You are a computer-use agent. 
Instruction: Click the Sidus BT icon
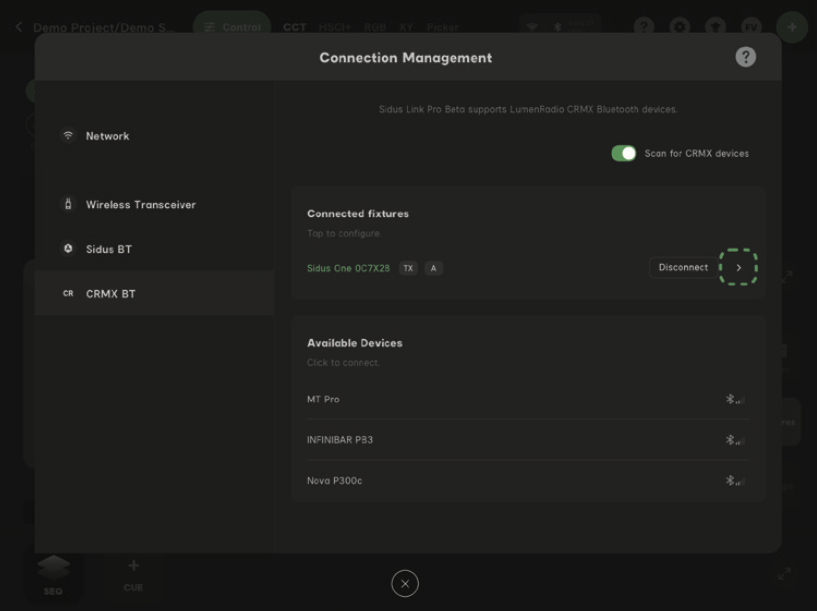pyautogui.click(x=68, y=249)
